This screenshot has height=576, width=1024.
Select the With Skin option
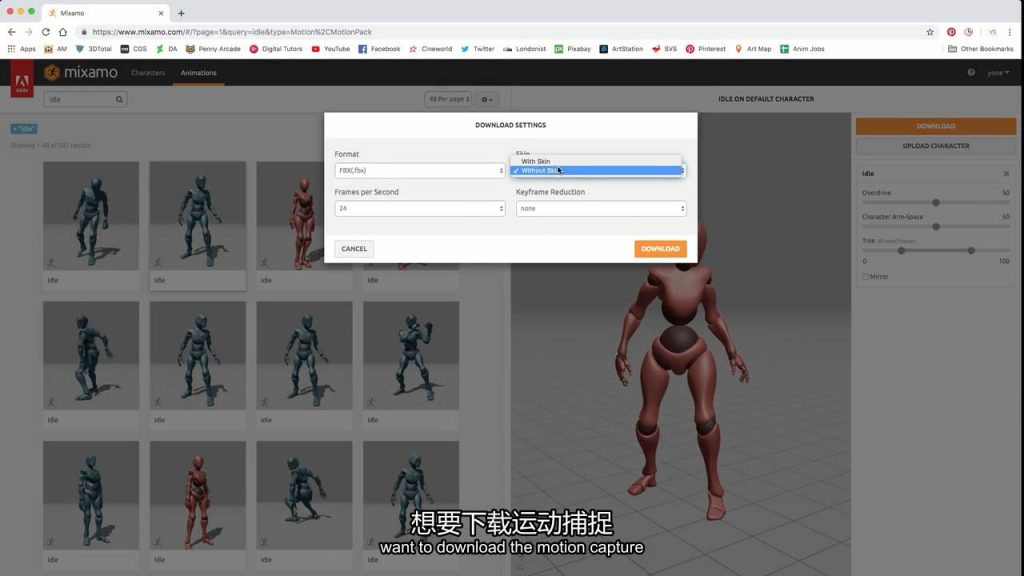[x=597, y=161]
